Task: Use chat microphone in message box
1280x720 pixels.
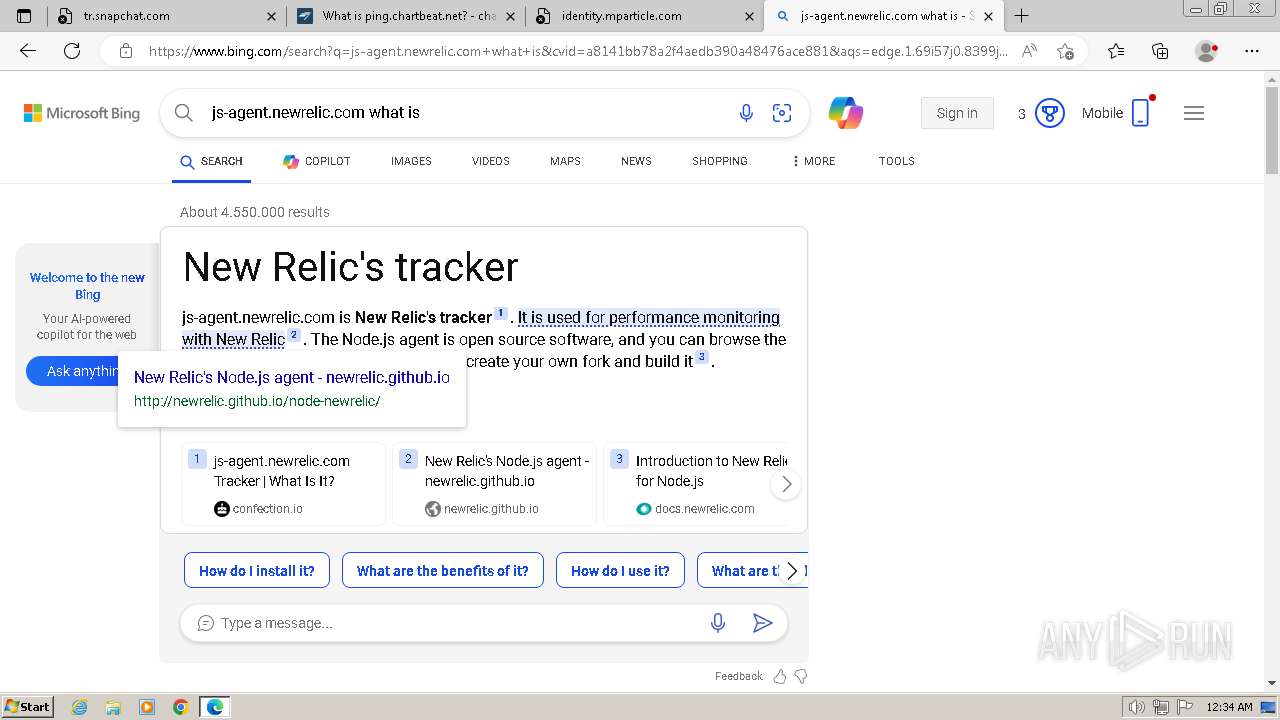Action: pyautogui.click(x=717, y=623)
